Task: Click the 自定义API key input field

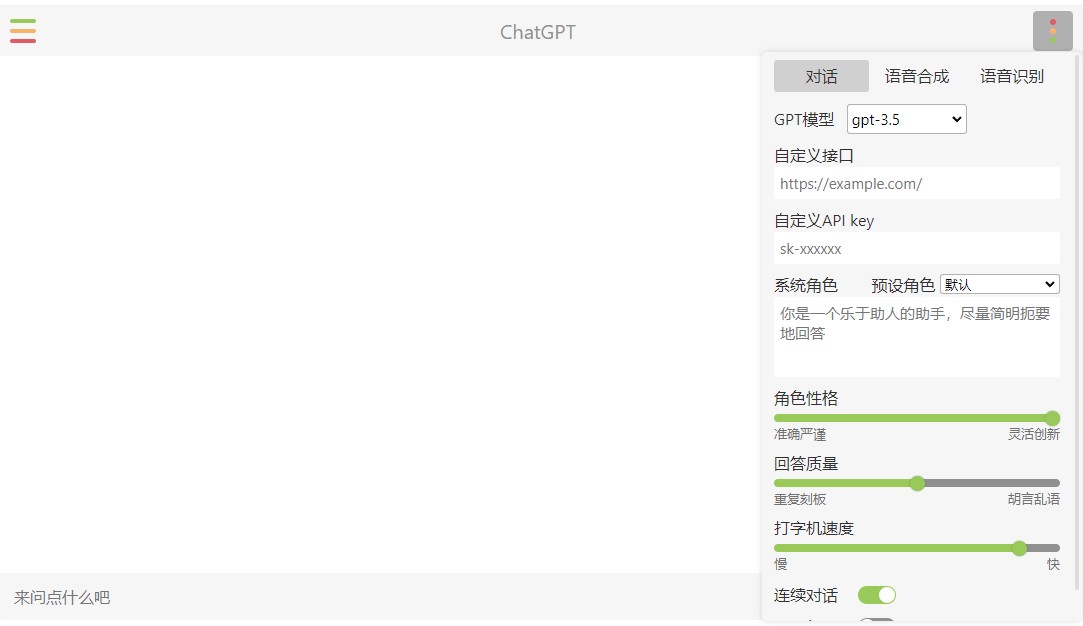Action: pyautogui.click(x=916, y=248)
